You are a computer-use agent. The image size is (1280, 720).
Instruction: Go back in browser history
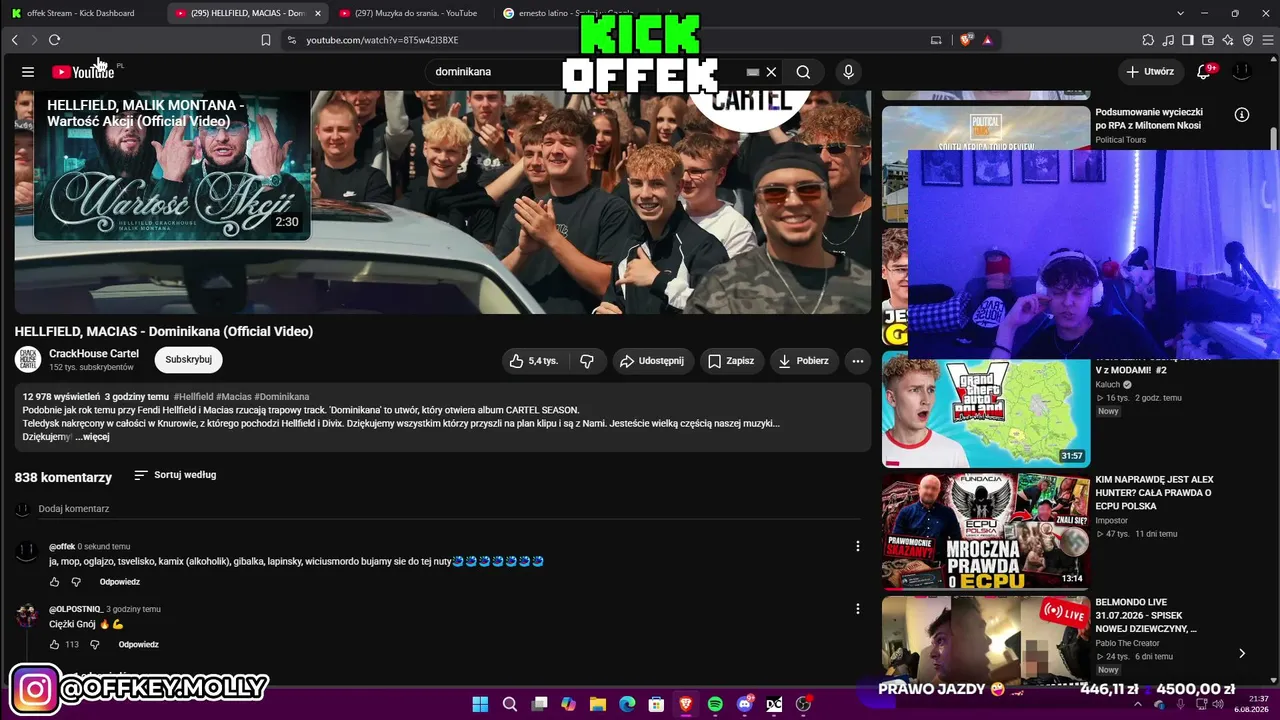tap(15, 40)
